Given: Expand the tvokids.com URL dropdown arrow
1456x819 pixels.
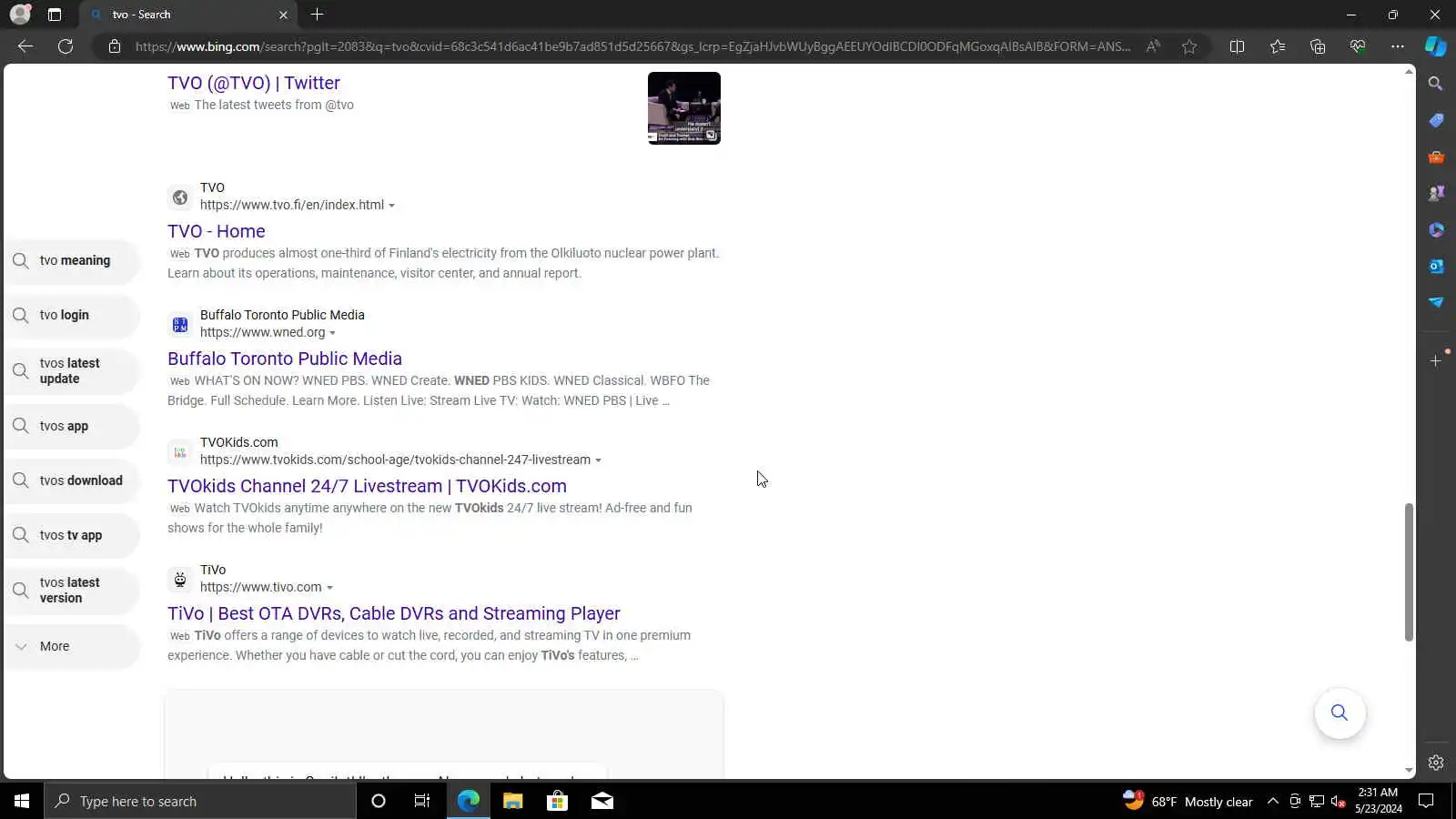Looking at the screenshot, I should [x=598, y=460].
